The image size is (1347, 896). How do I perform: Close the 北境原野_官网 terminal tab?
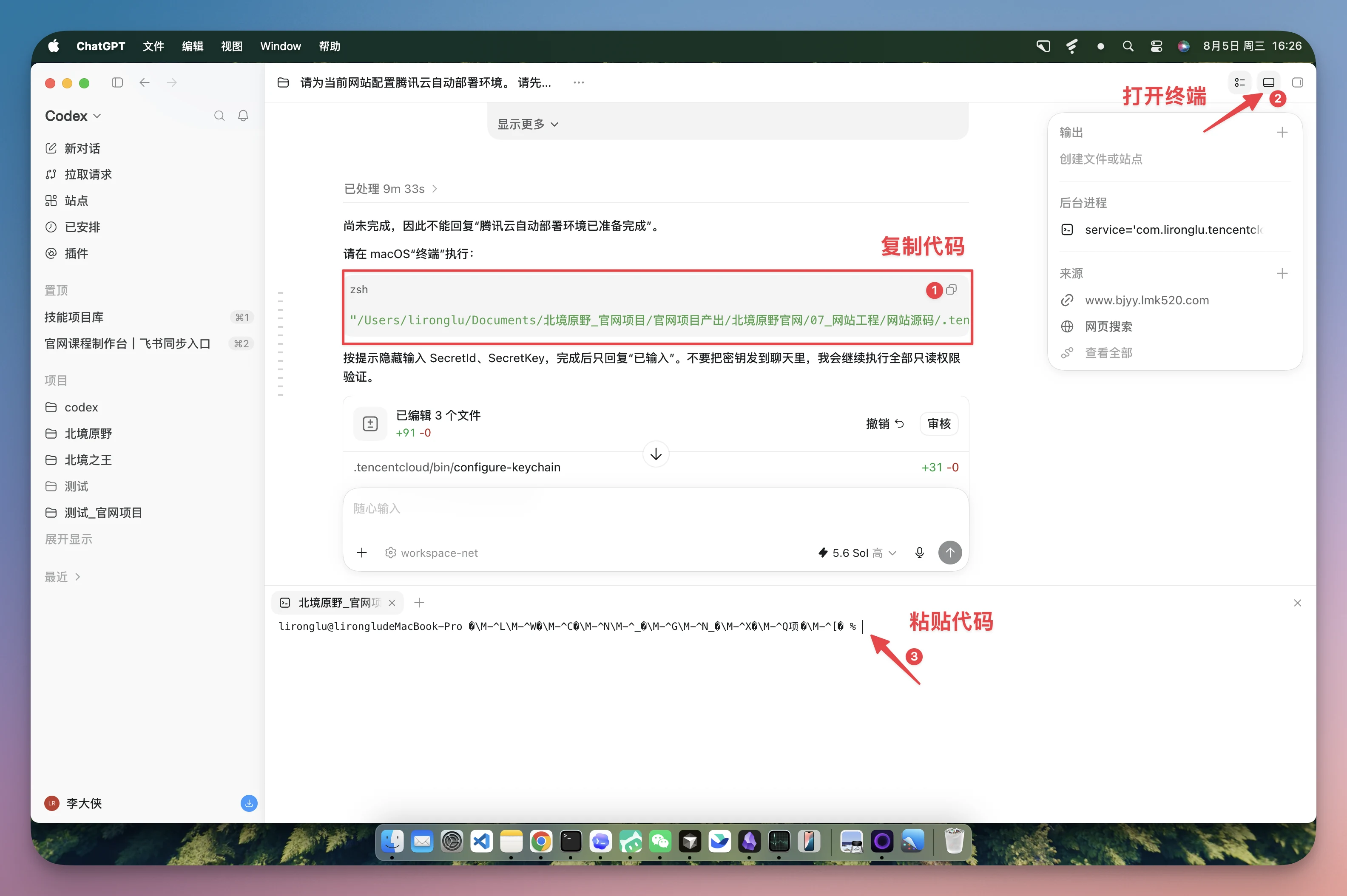[392, 604]
